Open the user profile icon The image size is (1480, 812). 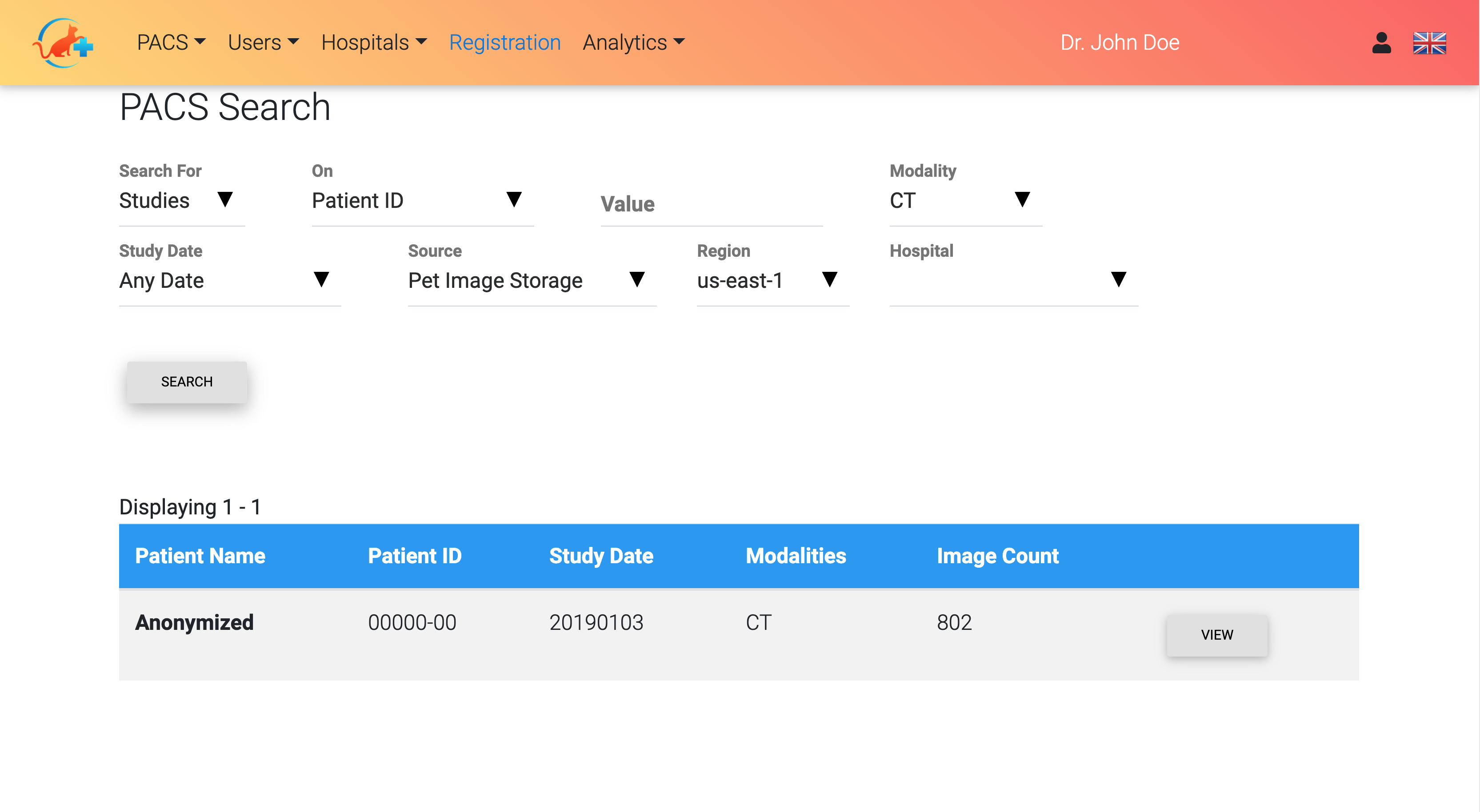[x=1381, y=43]
